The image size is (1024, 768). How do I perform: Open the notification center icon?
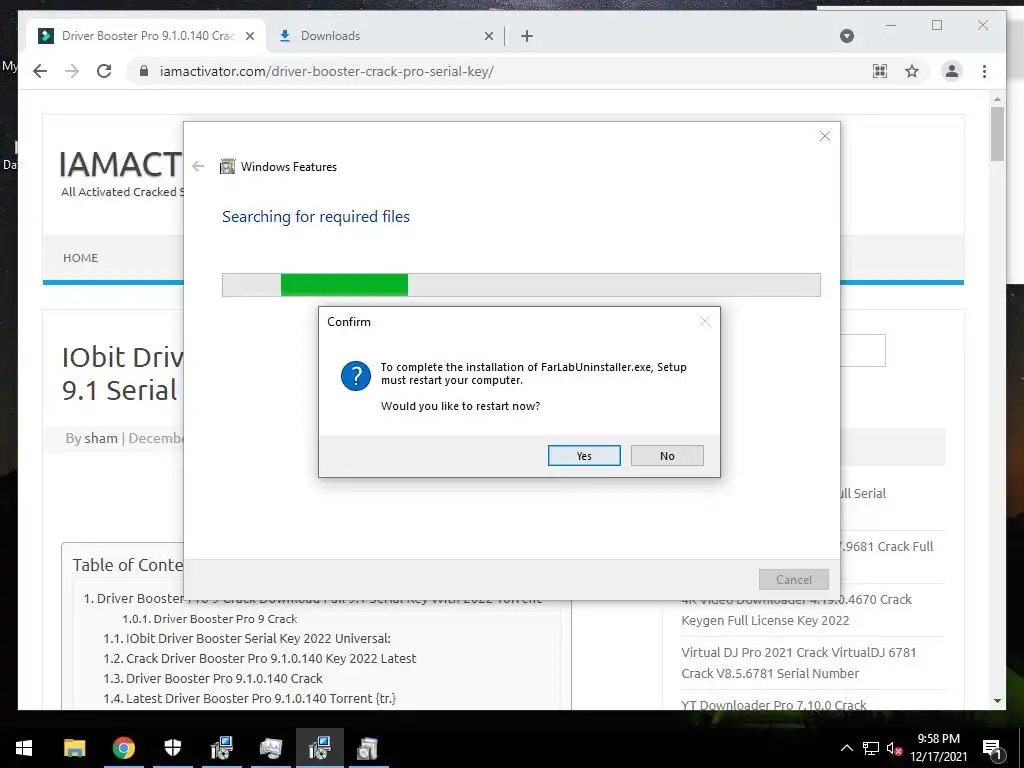pos(991,748)
